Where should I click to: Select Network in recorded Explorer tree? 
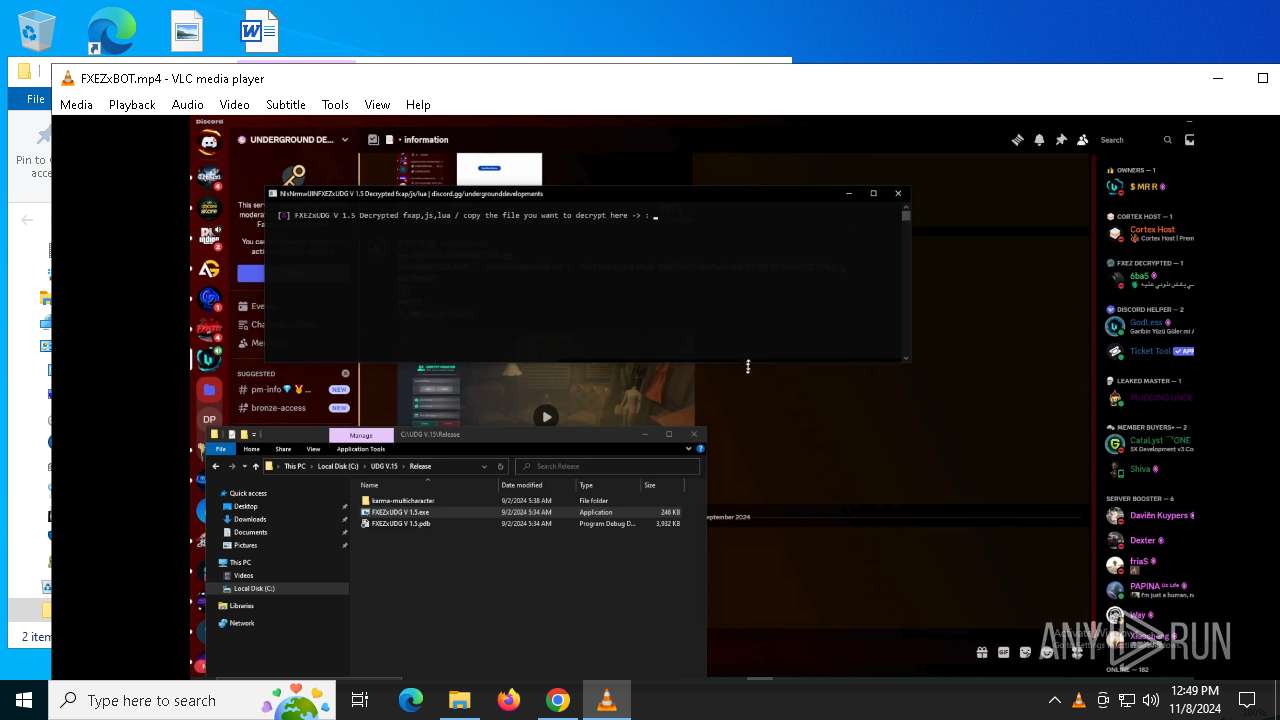(x=242, y=623)
